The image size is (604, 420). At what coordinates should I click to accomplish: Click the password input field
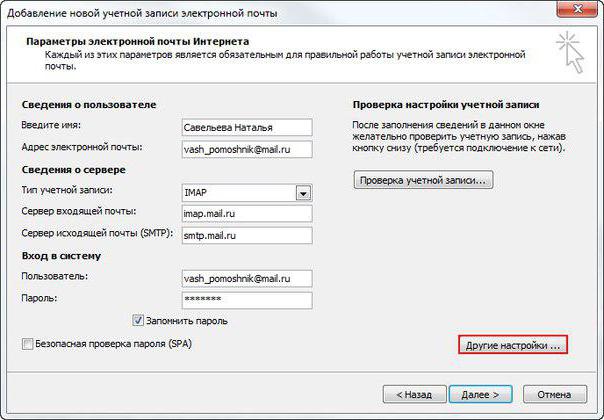[246, 299]
